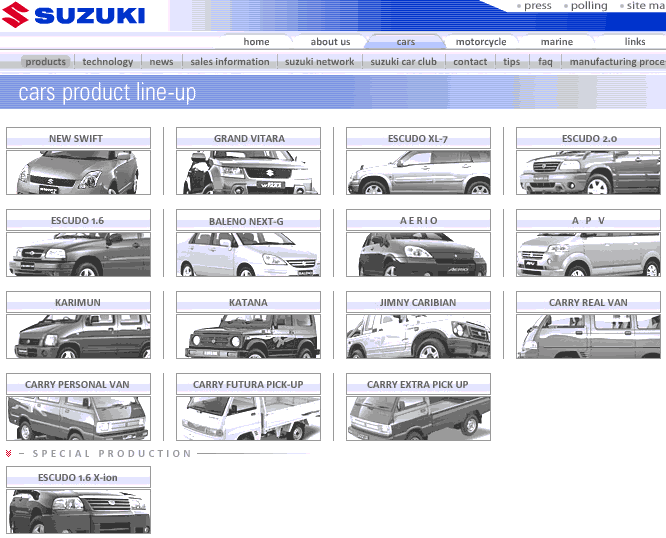The width and height of the screenshot is (666, 538).
Task: Open the polling link
Action: point(589,6)
